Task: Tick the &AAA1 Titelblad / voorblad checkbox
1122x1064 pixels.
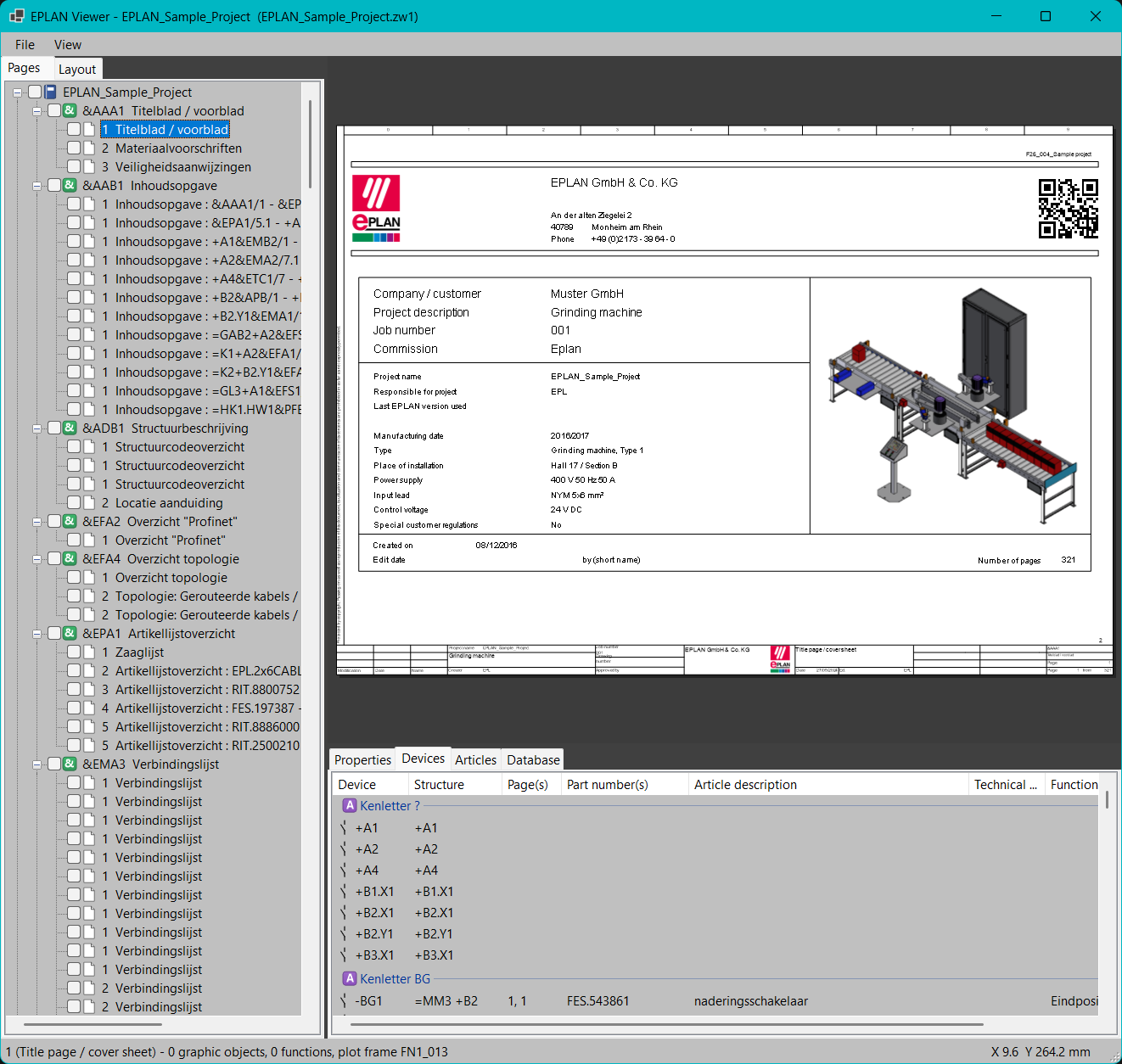Action: [54, 110]
